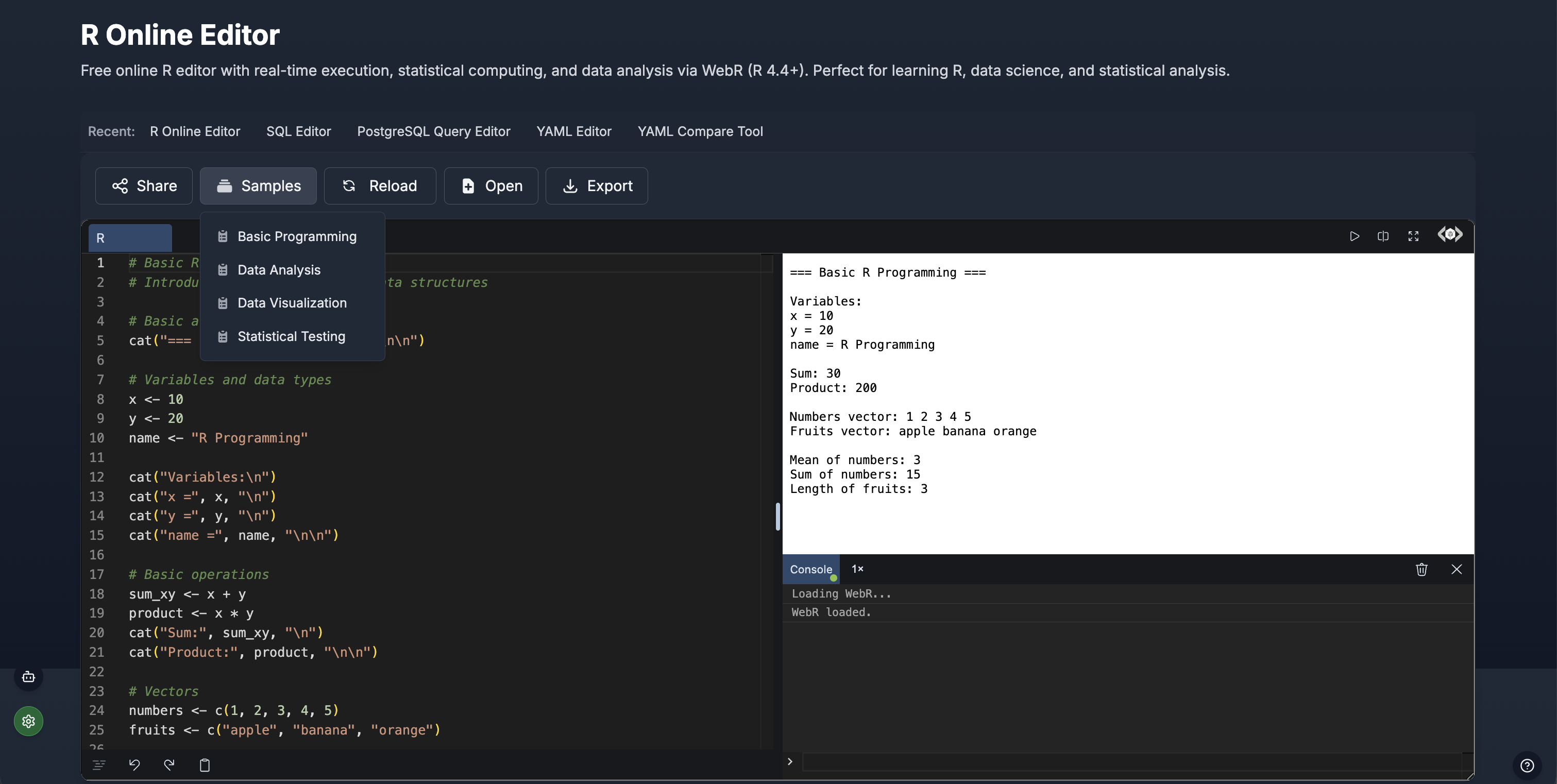Open the settings gear

point(28,721)
